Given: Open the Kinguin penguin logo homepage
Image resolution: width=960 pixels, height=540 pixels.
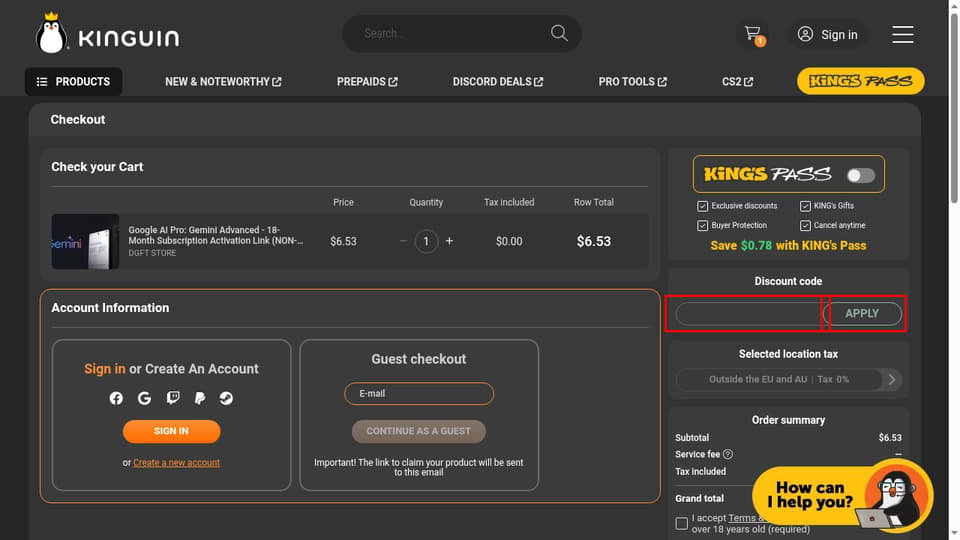Looking at the screenshot, I should point(108,34).
